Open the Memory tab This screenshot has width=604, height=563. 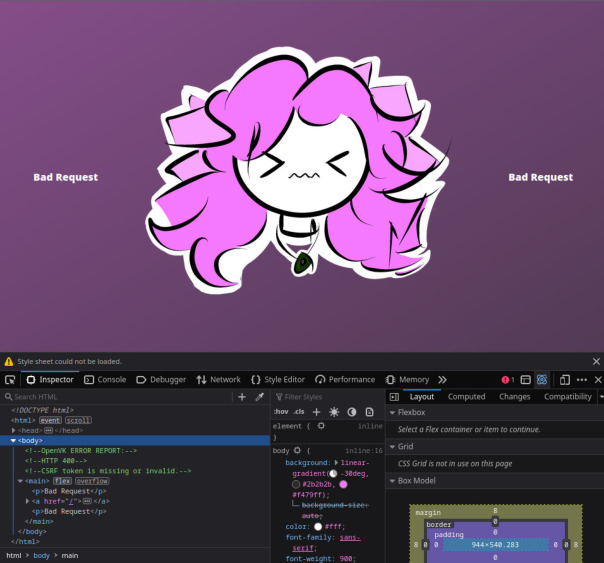[x=407, y=380]
